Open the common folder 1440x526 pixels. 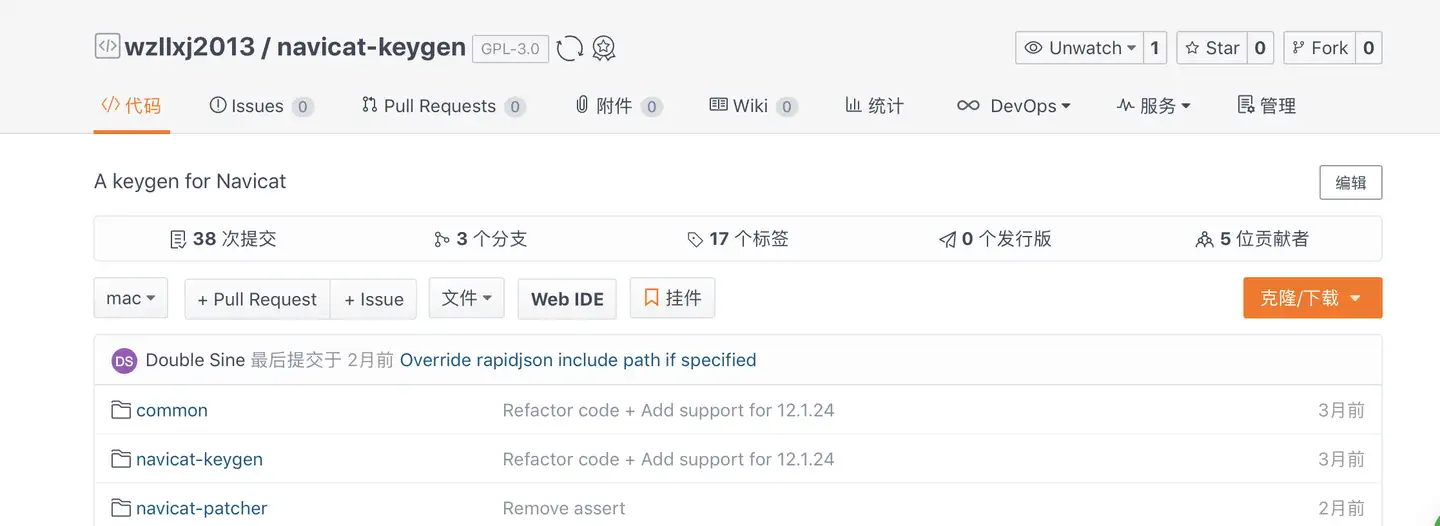[x=172, y=410]
